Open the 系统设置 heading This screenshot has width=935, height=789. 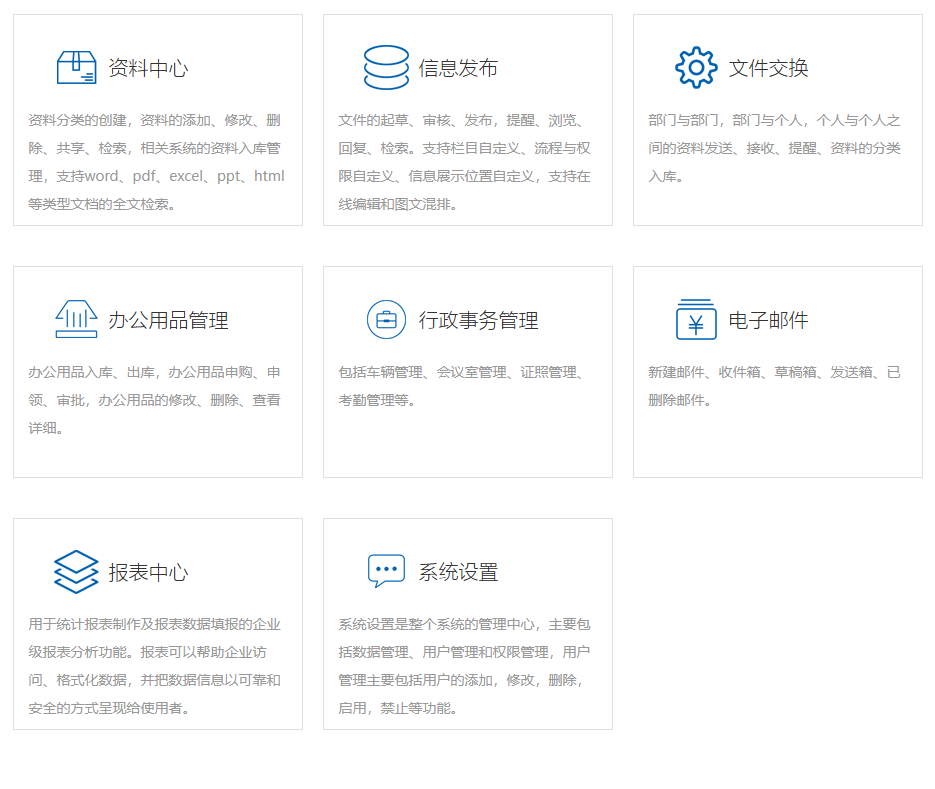pos(458,573)
